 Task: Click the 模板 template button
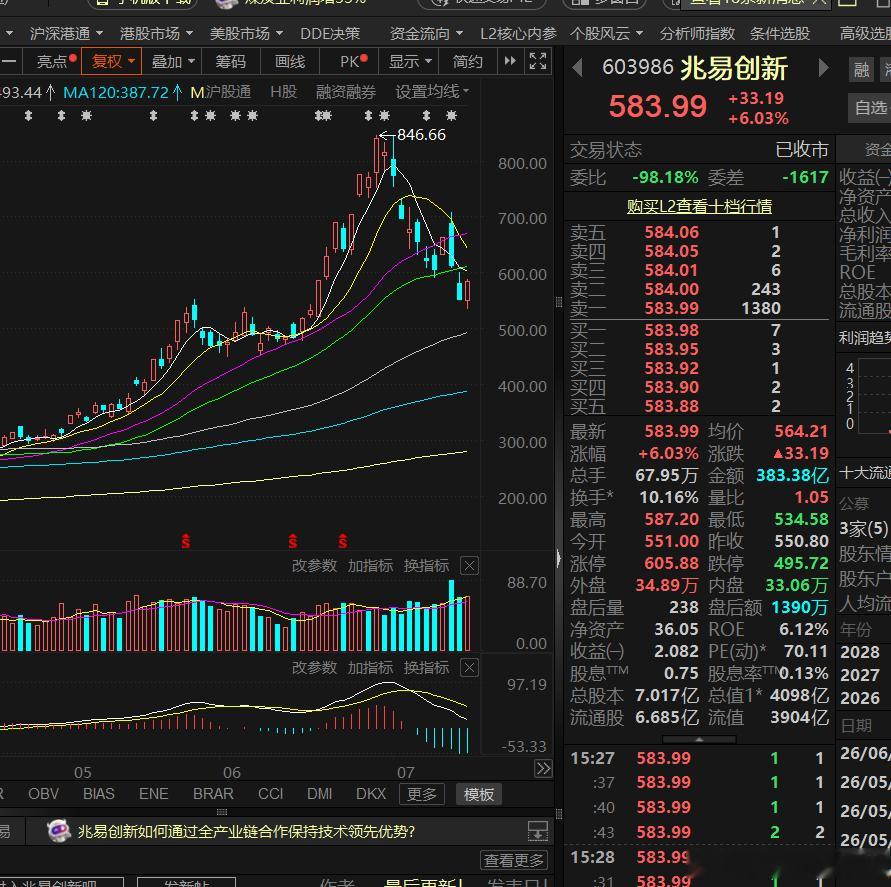[478, 794]
